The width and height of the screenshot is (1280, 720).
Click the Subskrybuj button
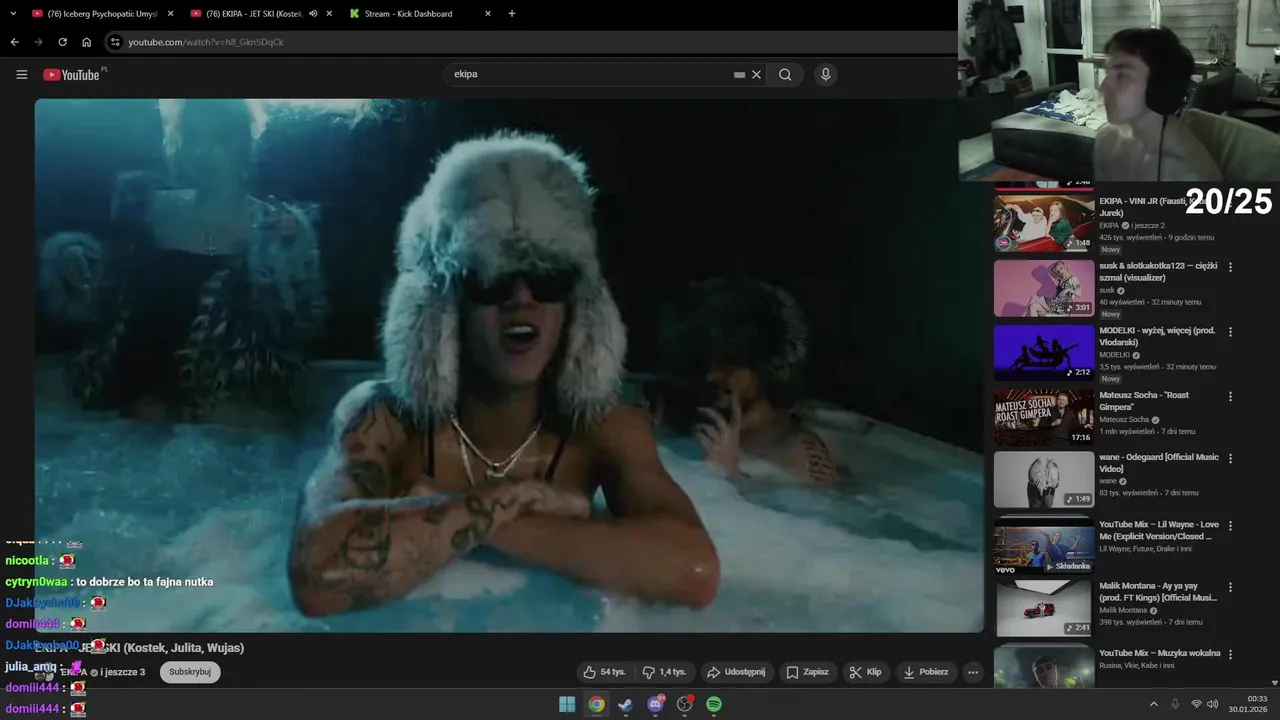(x=190, y=672)
